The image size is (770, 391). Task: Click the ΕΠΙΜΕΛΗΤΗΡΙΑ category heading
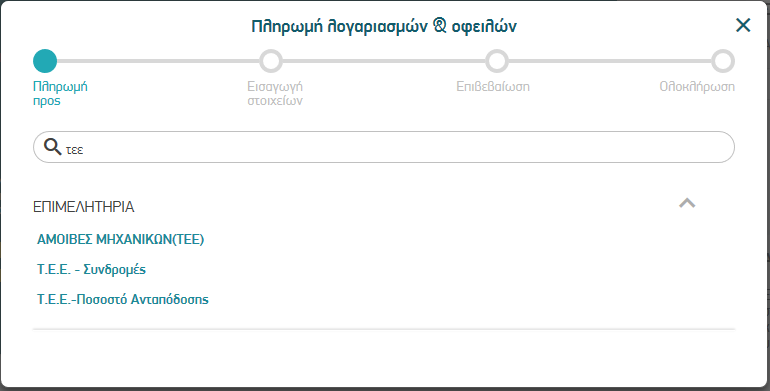pos(83,207)
